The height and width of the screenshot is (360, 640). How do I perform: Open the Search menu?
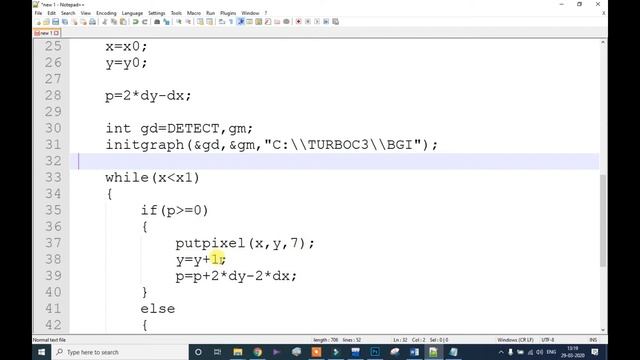68,13
